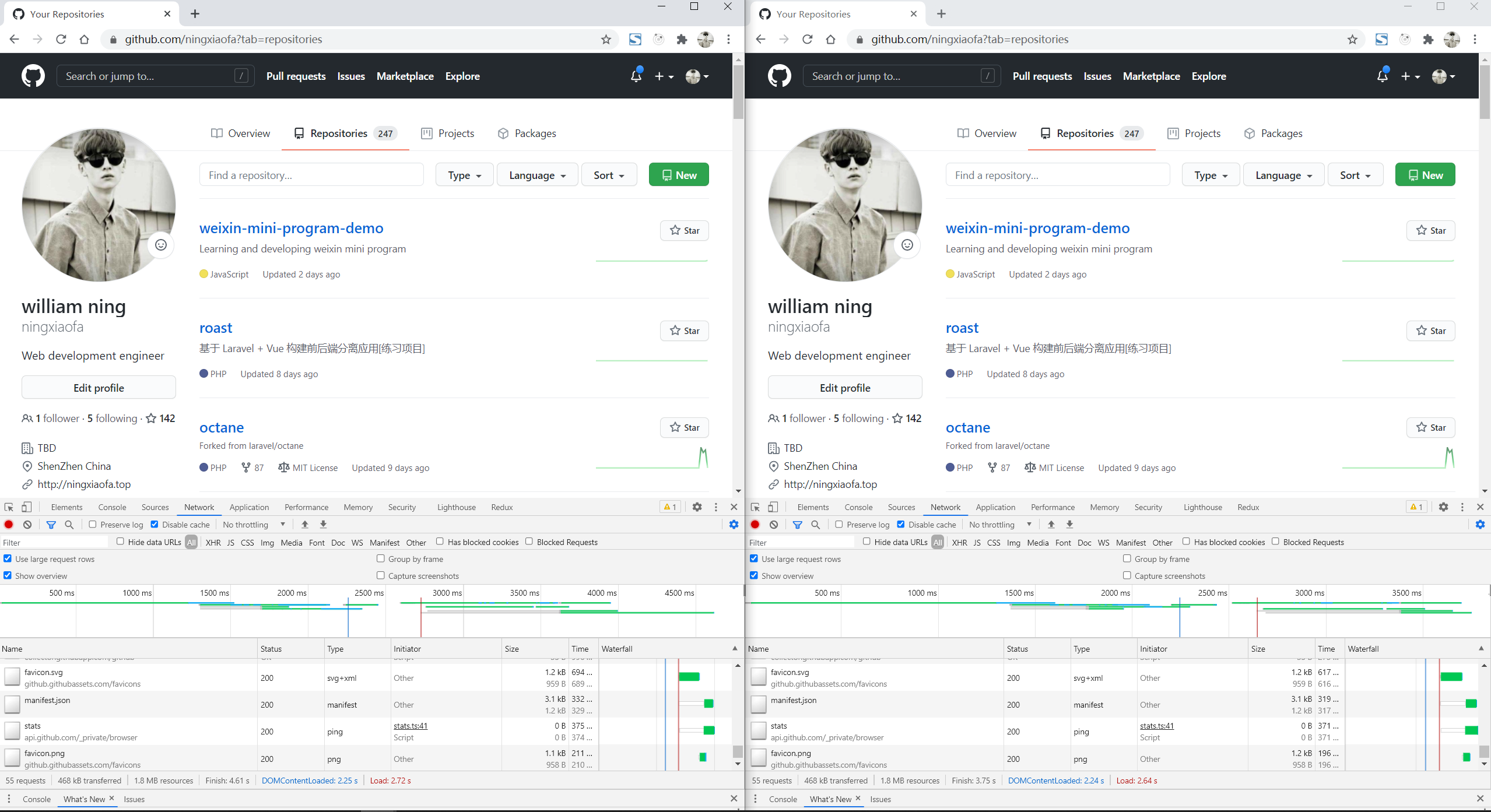Export HAR file in left DevTools

(x=323, y=525)
